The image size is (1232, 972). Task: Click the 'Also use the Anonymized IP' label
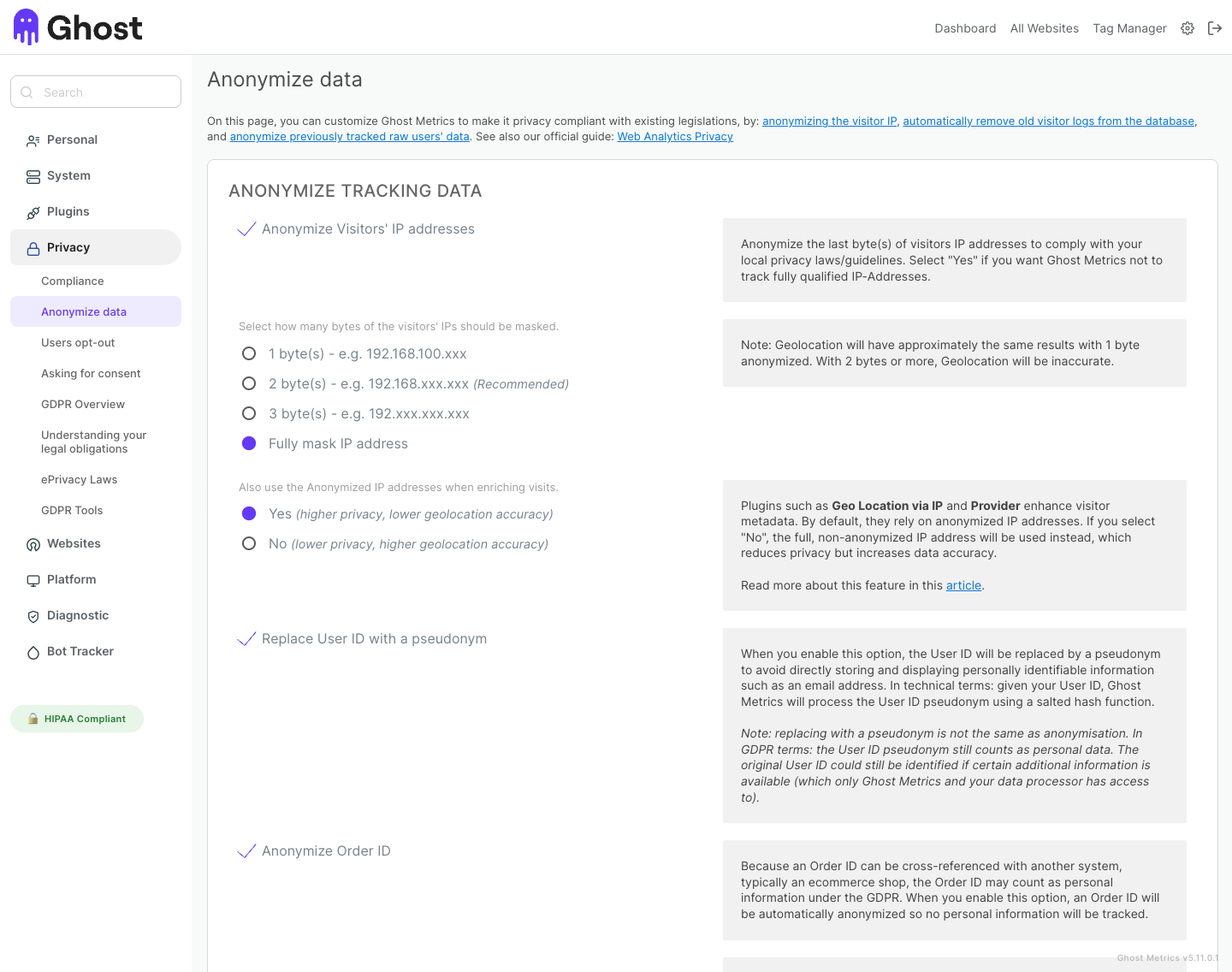[399, 487]
